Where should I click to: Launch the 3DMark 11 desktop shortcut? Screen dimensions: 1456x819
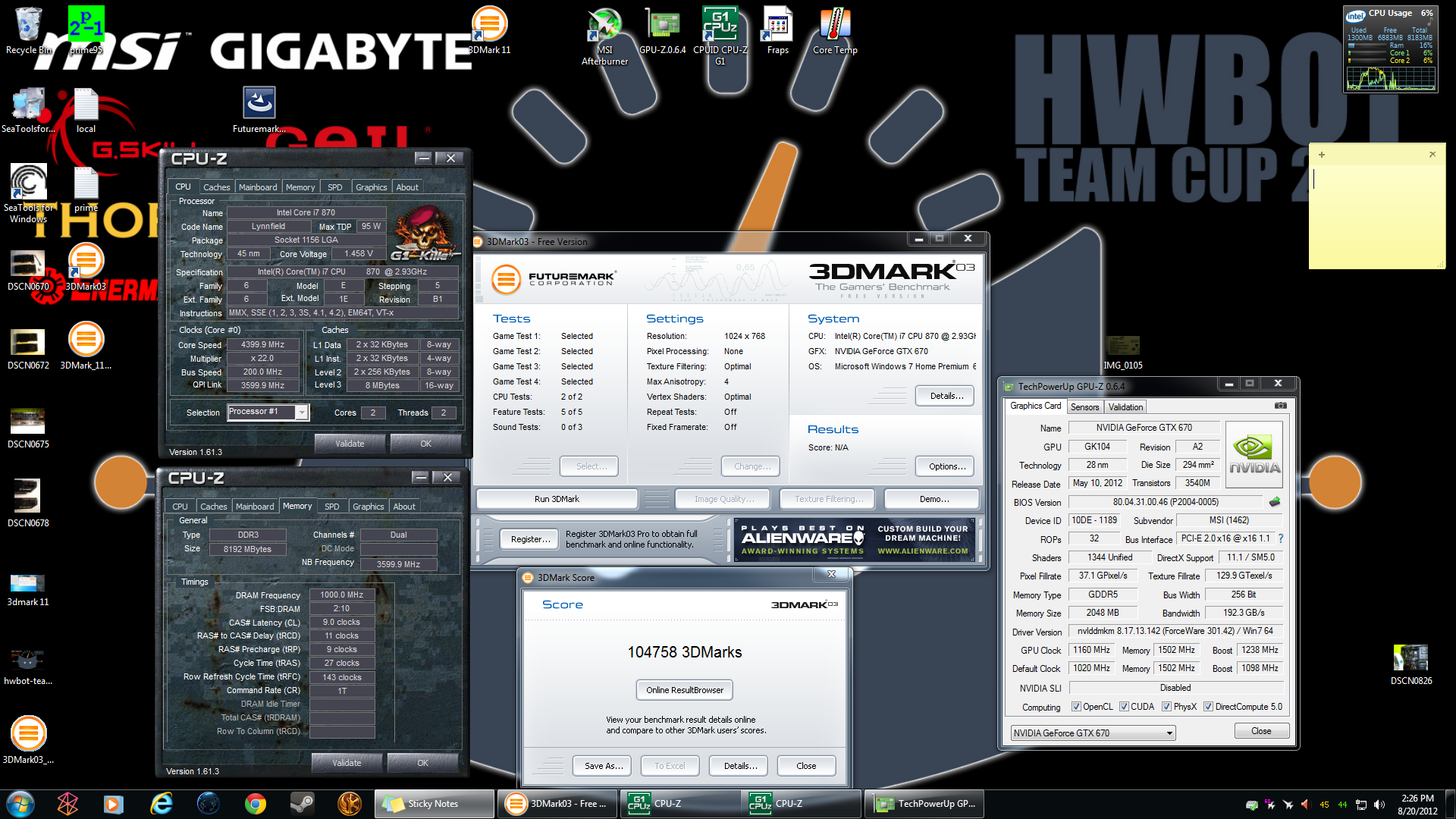click(489, 30)
